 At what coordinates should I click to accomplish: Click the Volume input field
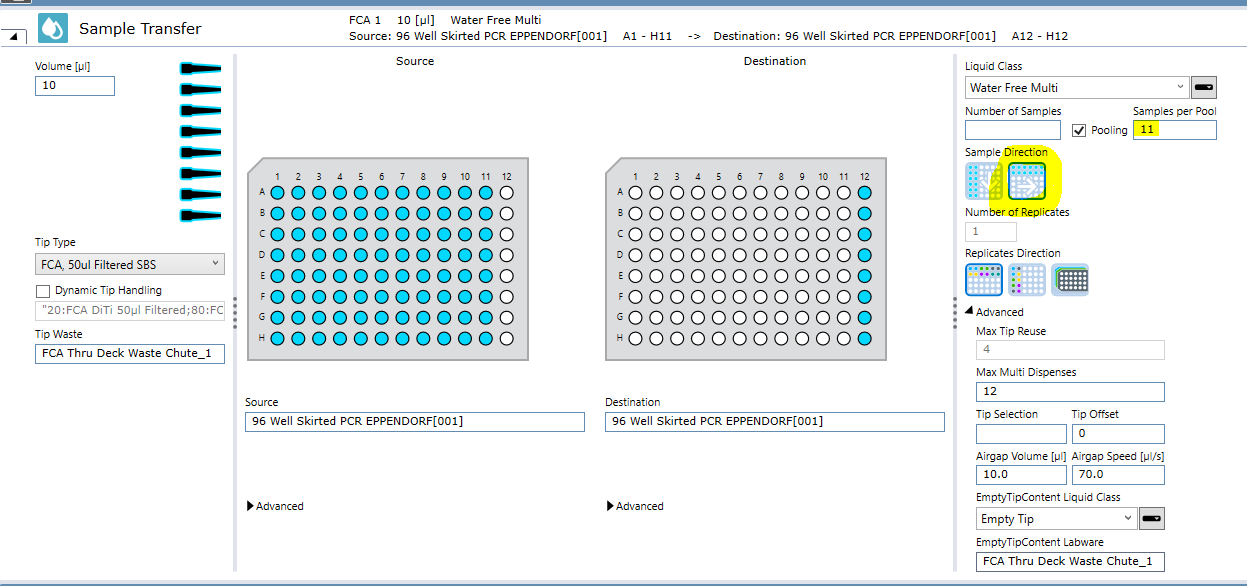point(75,86)
